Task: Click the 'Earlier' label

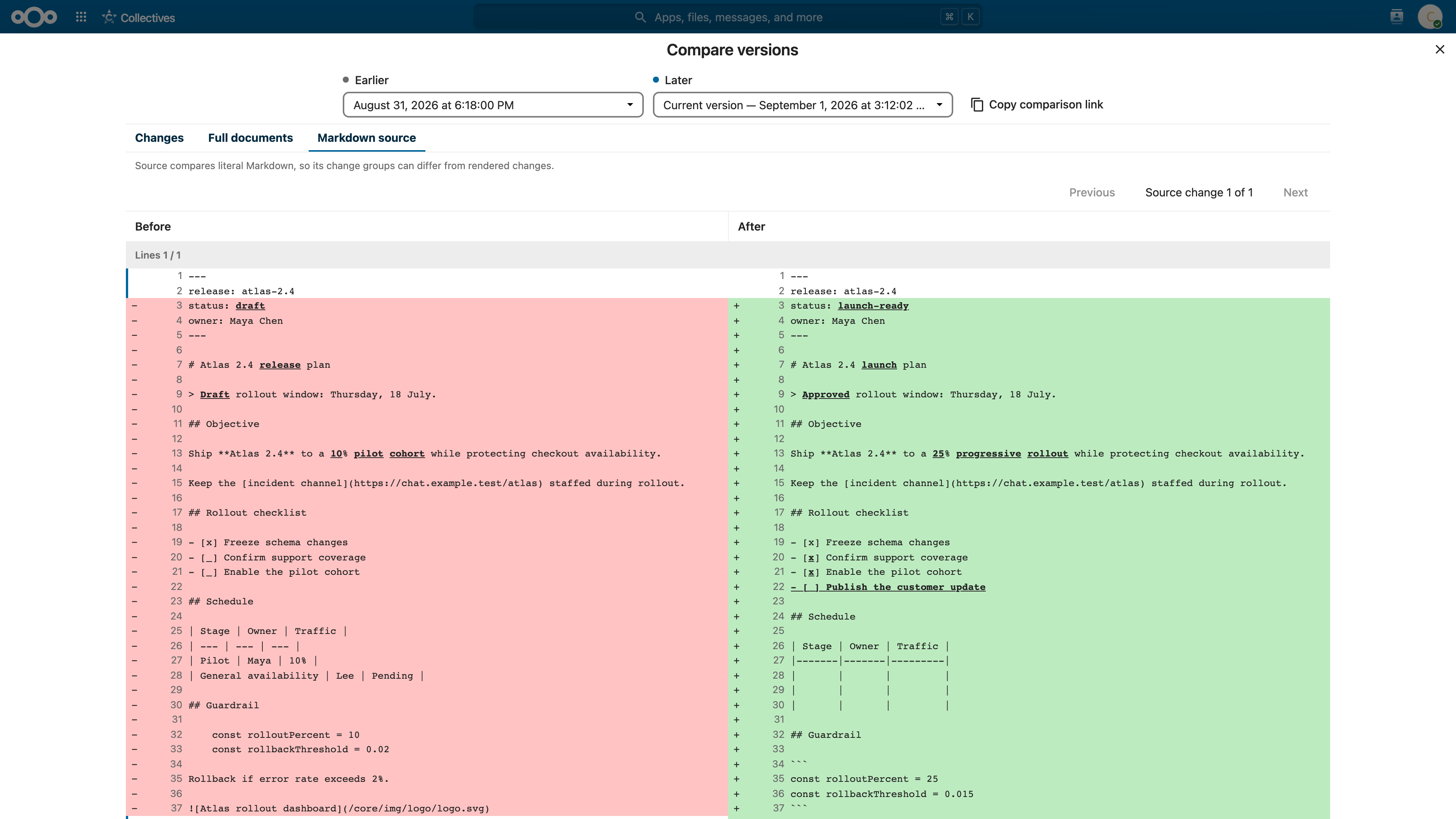Action: (371, 80)
